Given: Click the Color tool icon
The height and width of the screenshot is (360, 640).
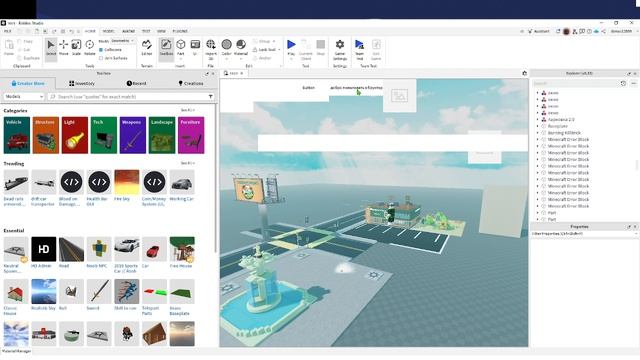Looking at the screenshot, I should [x=227, y=44].
